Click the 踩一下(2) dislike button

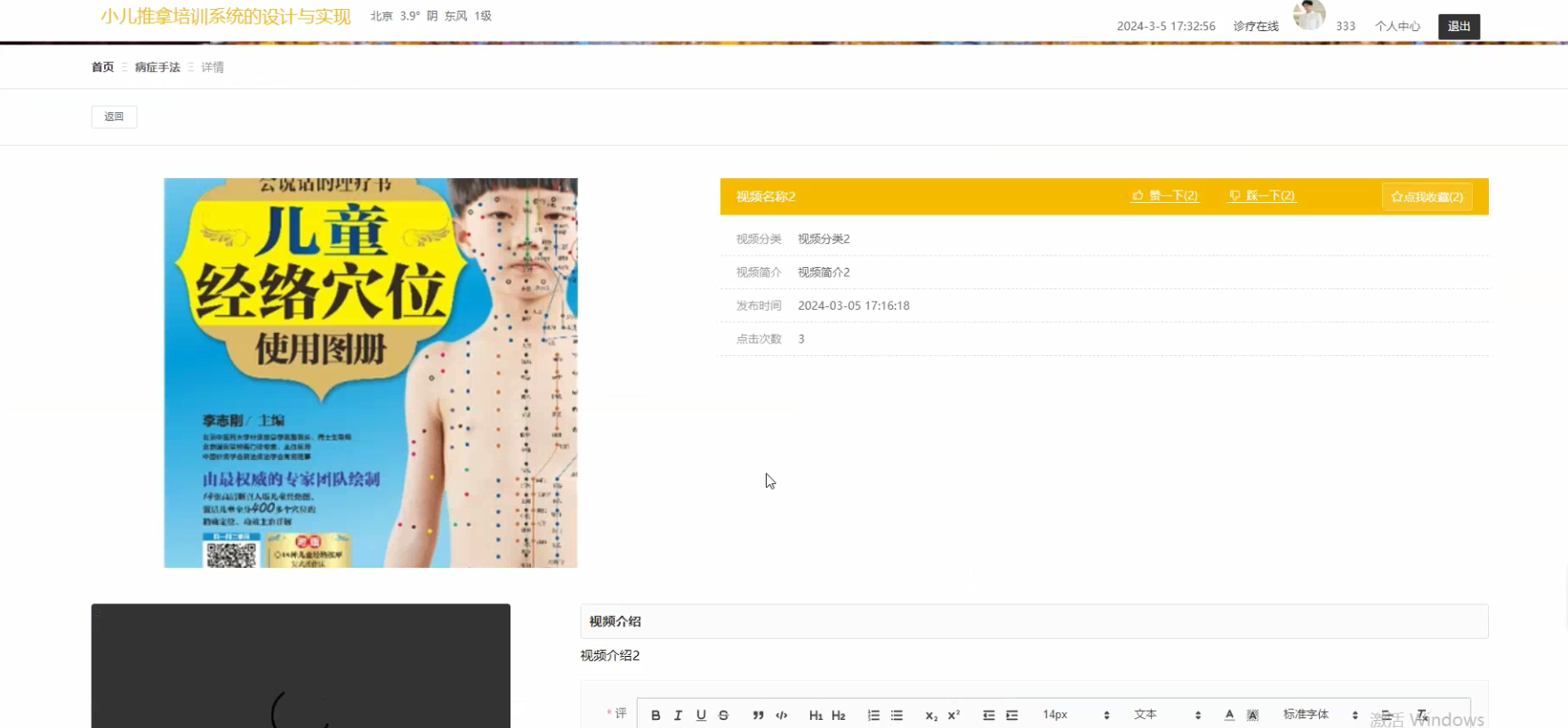[x=1262, y=196]
